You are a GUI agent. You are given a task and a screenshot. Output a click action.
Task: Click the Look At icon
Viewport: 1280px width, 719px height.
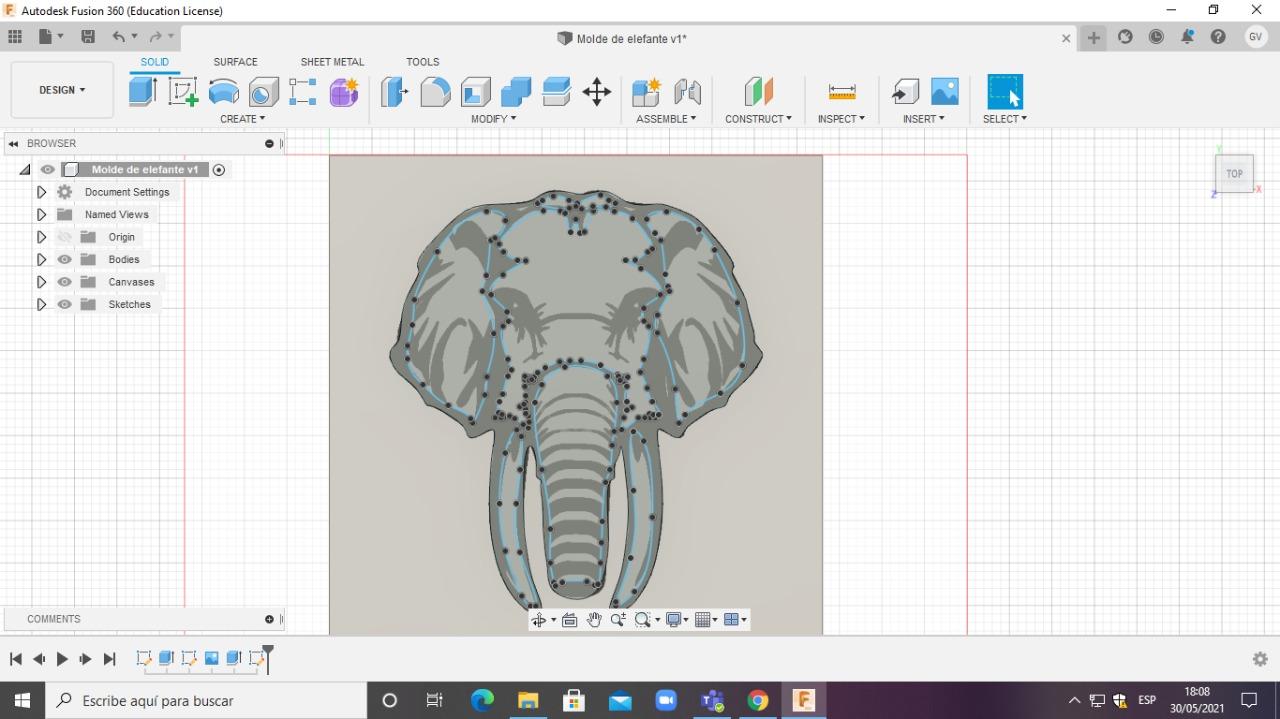(570, 620)
